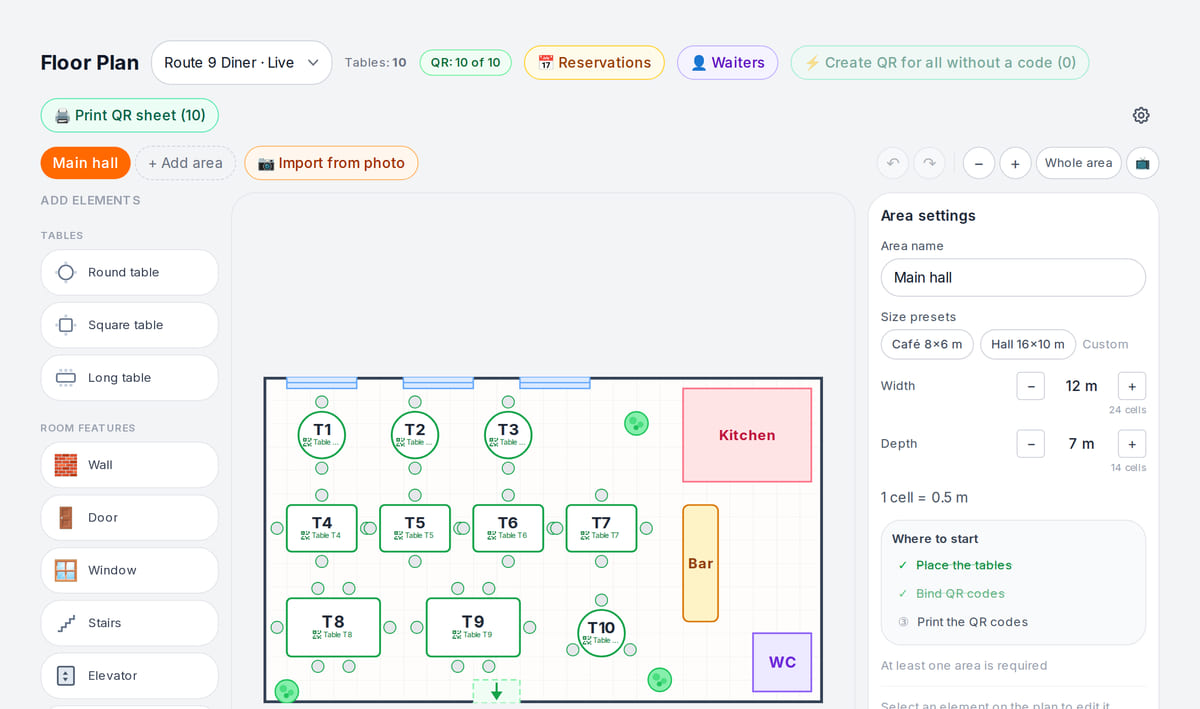Click the QR: 10 of 10 badge
Image resolution: width=1200 pixels, height=709 pixels.
[465, 62]
